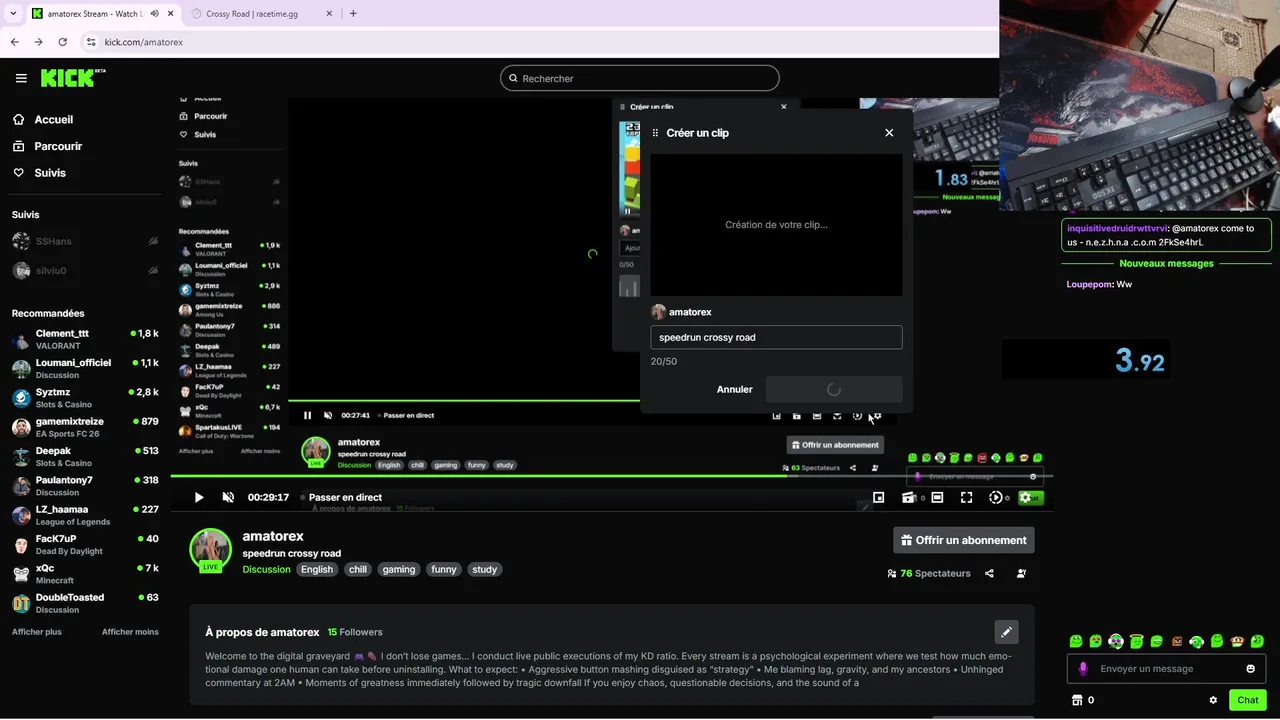Click Offrir un abonnement button below main player
1280x720 pixels.
coord(964,540)
